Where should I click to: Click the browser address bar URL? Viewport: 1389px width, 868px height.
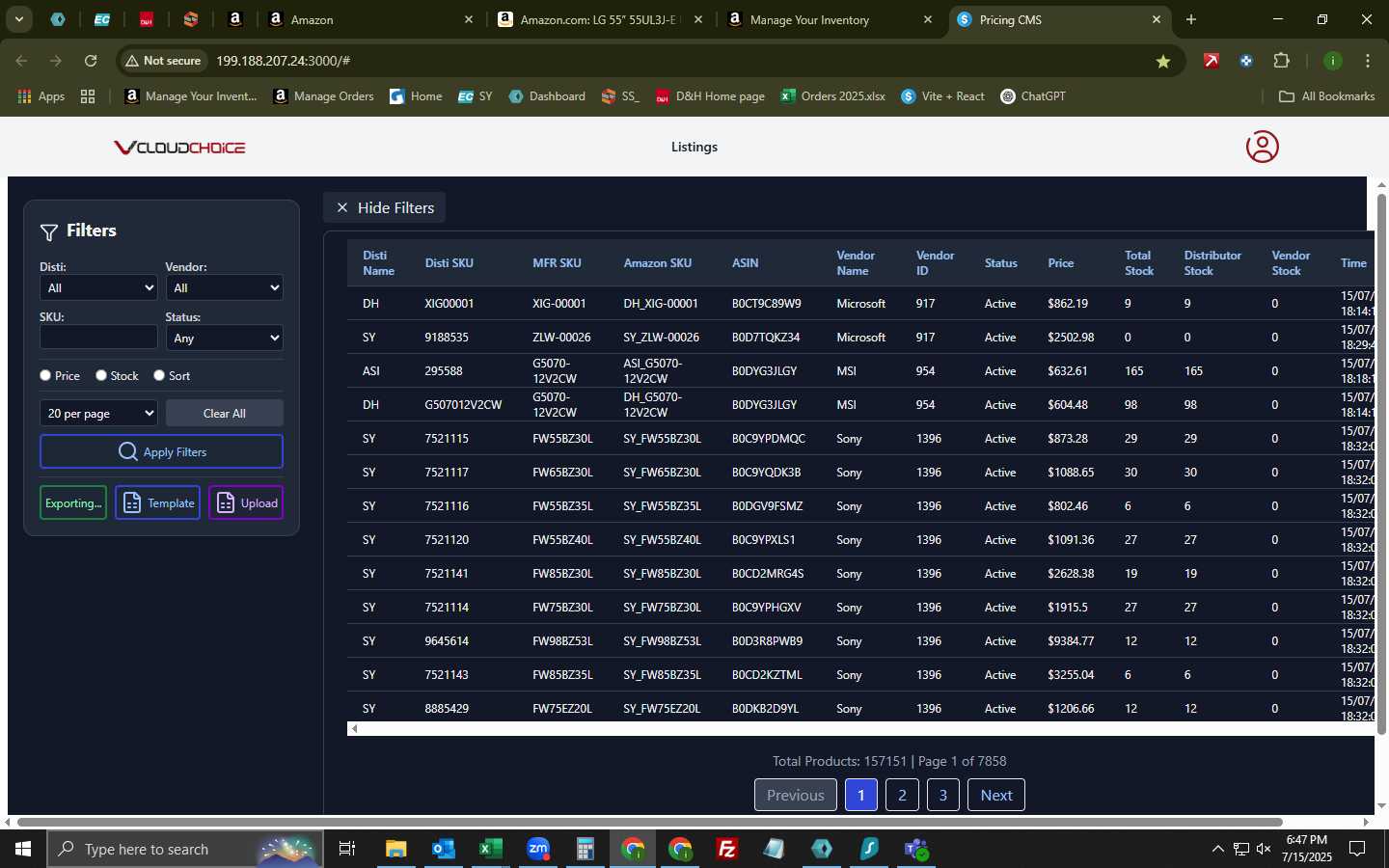pos(283,61)
